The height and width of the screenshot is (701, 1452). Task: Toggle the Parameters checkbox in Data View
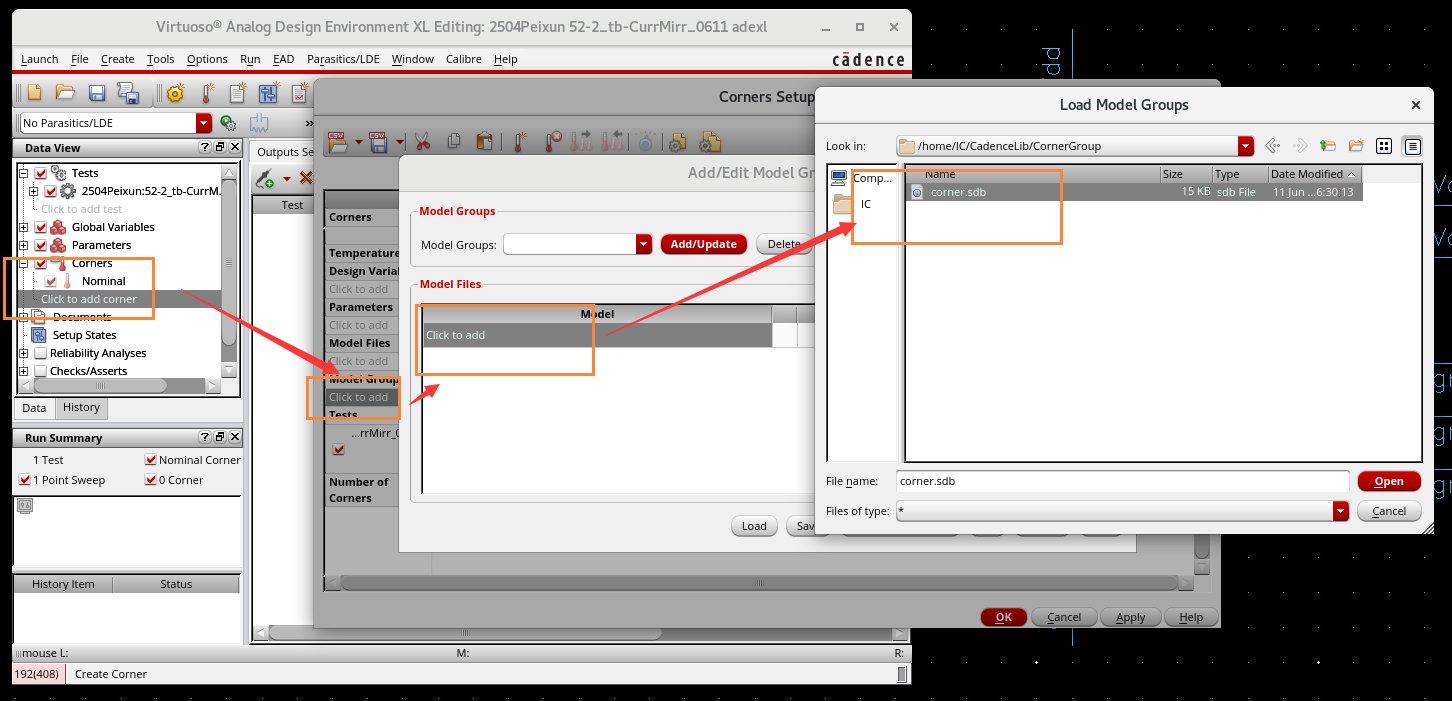click(x=41, y=245)
